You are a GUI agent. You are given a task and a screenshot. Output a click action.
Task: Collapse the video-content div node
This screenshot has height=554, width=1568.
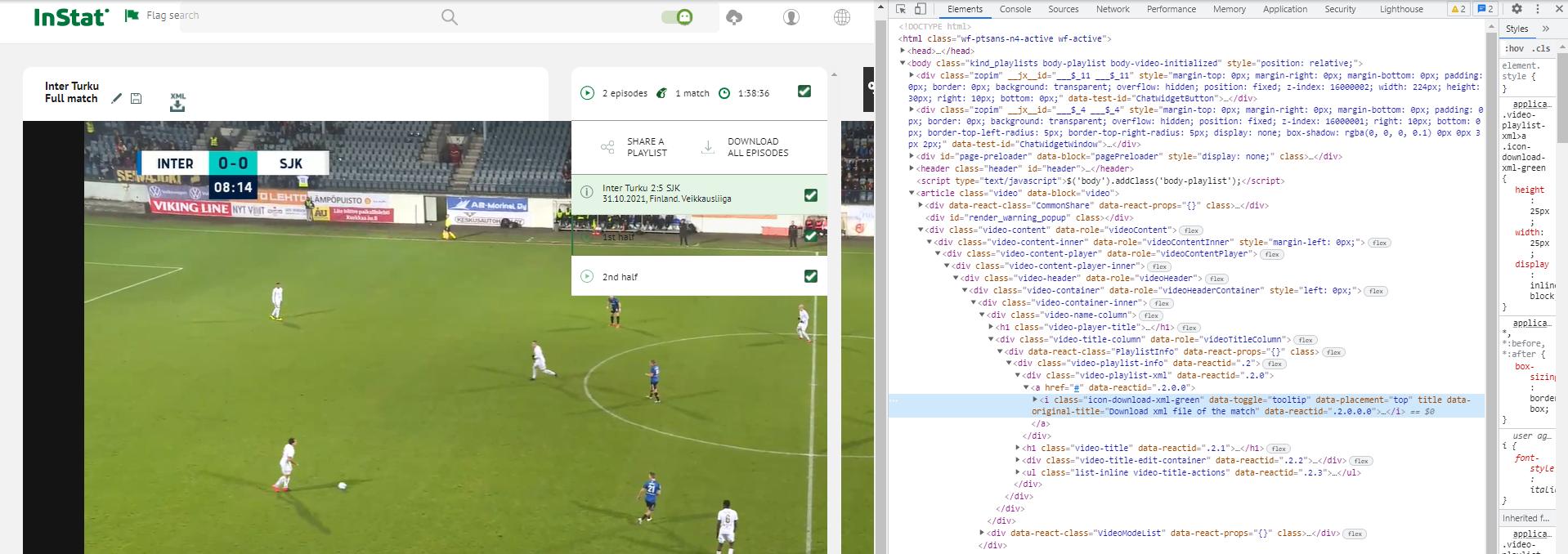coord(921,230)
